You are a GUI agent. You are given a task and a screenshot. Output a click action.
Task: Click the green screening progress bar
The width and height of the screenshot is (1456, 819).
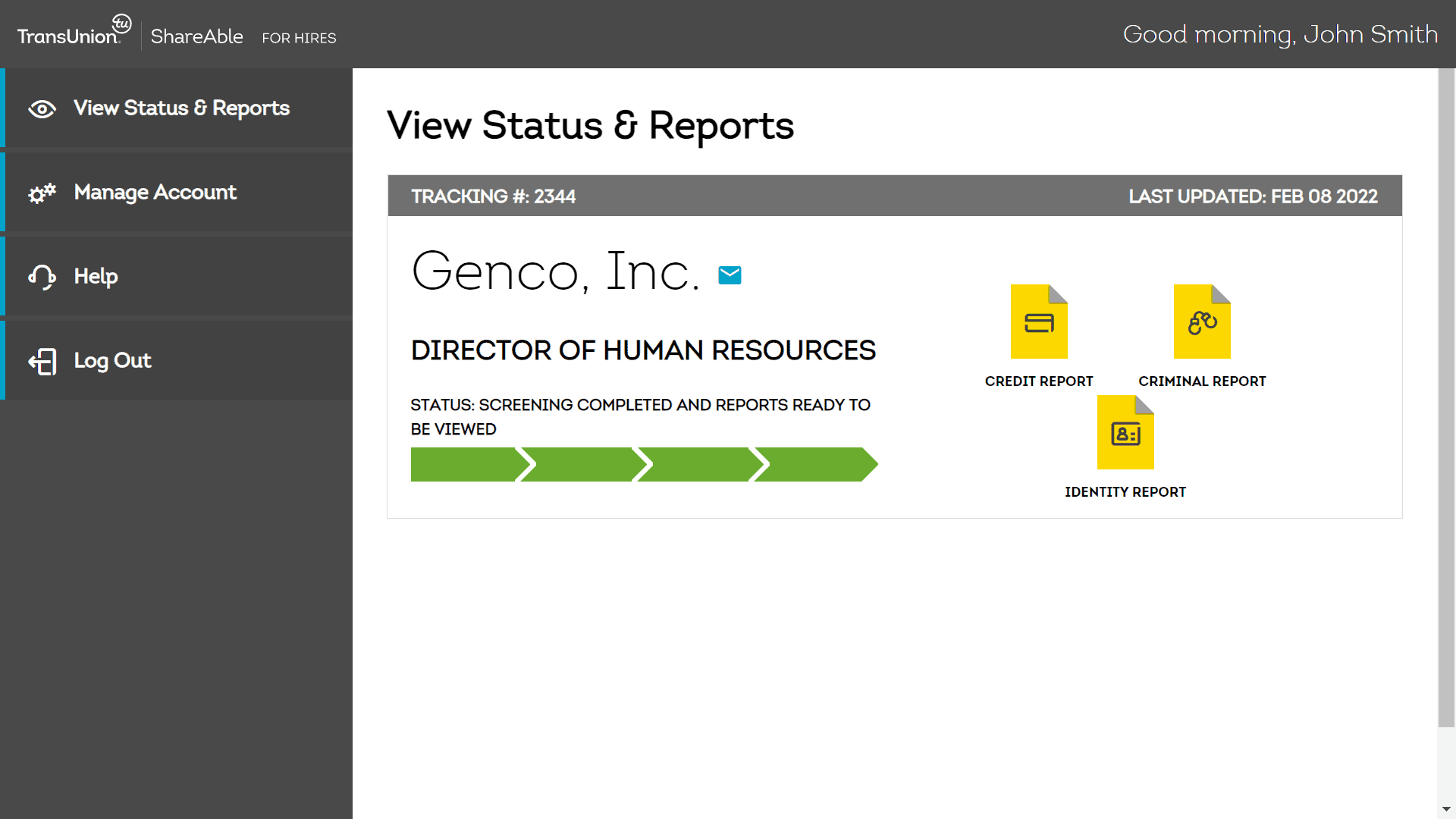tap(644, 464)
